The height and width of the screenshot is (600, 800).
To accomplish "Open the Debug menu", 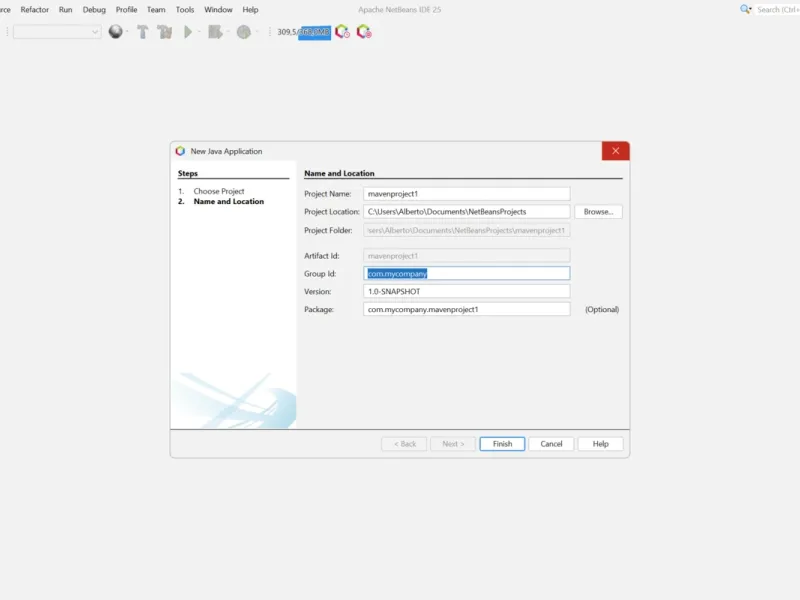I will coord(94,10).
